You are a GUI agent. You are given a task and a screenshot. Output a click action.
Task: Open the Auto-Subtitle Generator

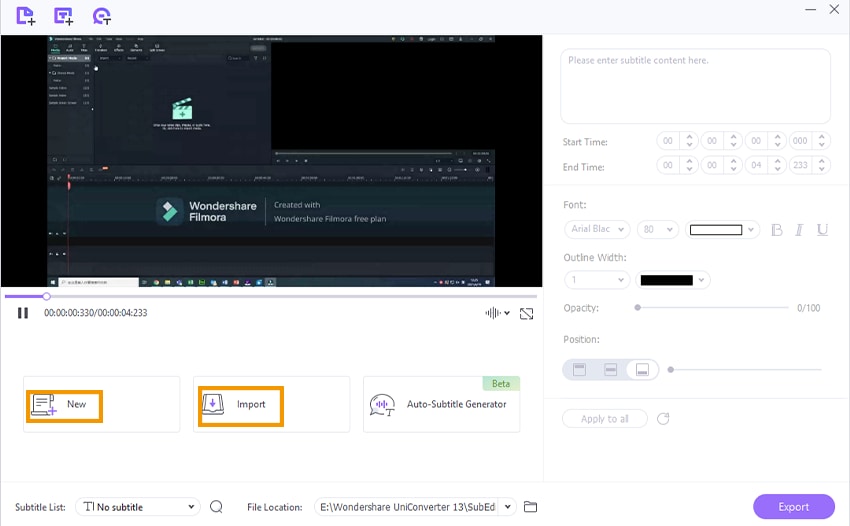(x=441, y=405)
